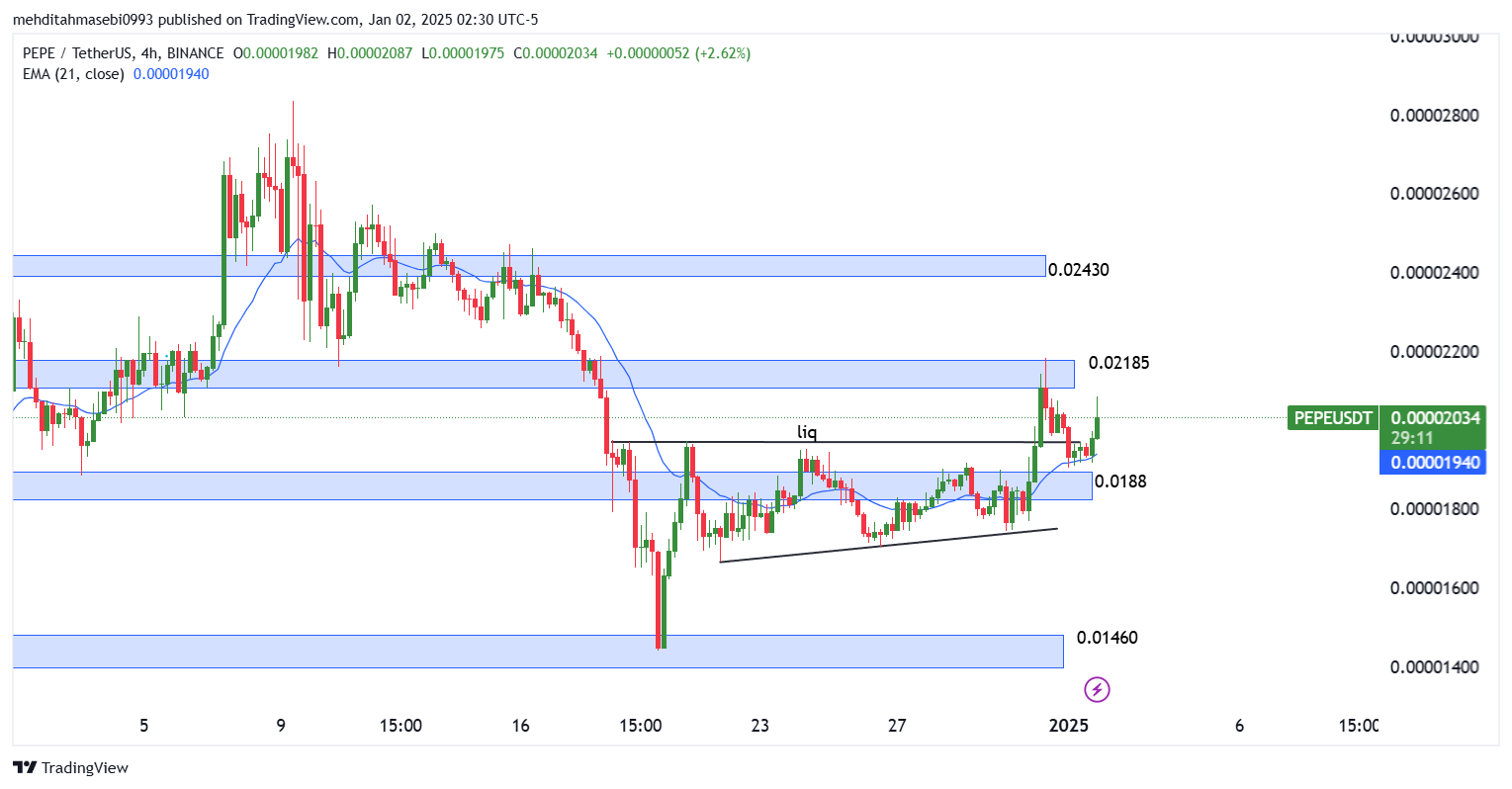Click the 5 date label on time axis
Screen dimensions: 1512x789
click(x=144, y=726)
